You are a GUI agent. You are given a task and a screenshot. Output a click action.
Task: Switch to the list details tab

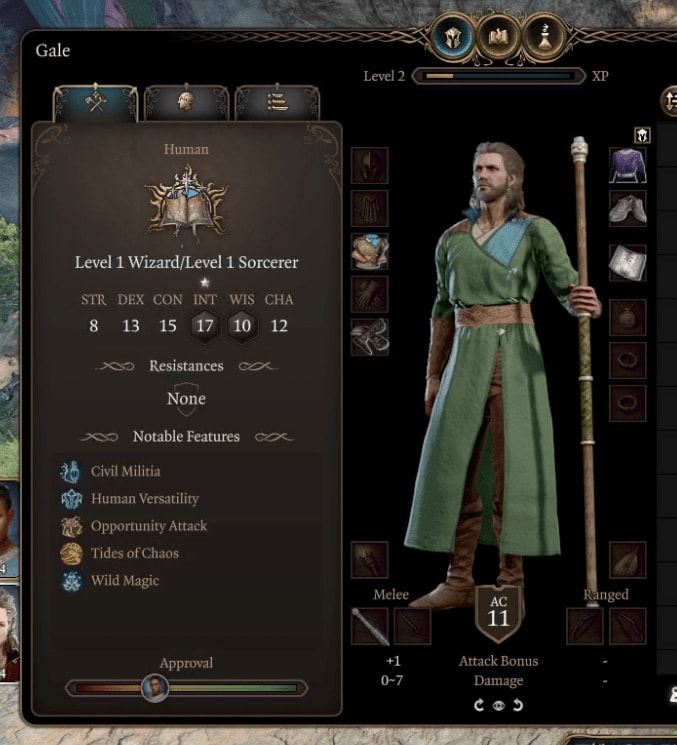[x=277, y=102]
